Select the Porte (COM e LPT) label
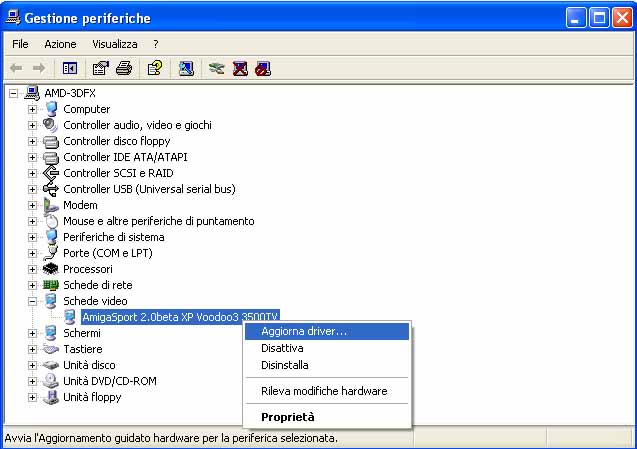This screenshot has height=449, width=637. coord(108,253)
